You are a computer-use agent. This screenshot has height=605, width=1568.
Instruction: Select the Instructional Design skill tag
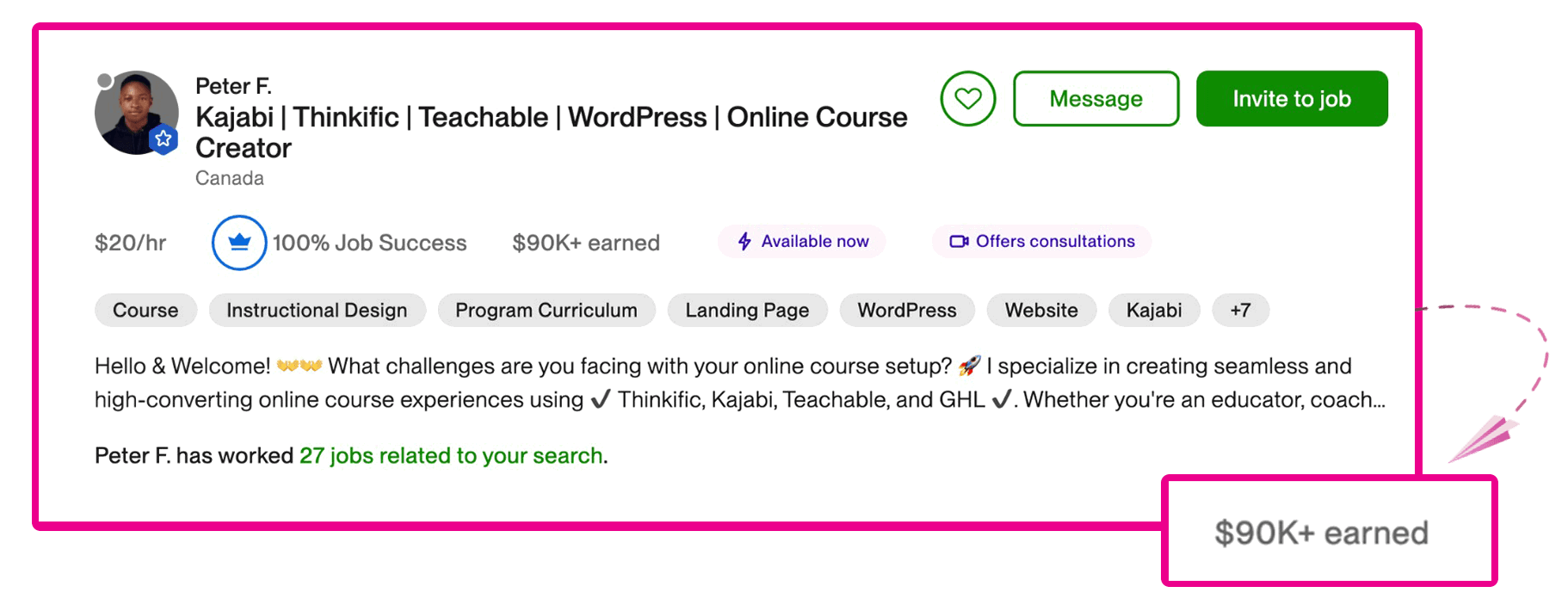click(317, 311)
